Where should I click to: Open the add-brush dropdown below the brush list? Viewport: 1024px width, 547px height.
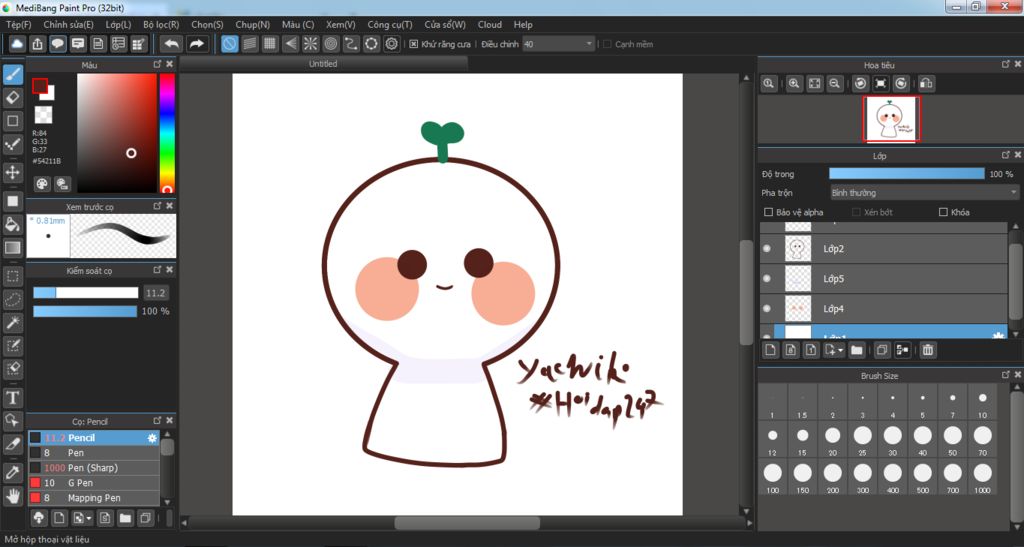tap(89, 518)
